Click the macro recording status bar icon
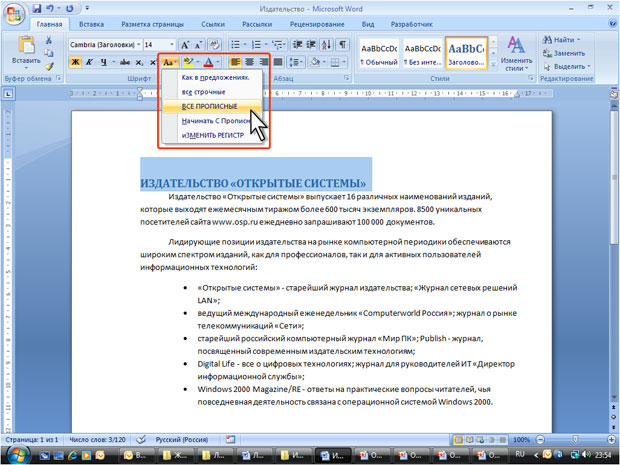The image size is (620, 465). (x=231, y=439)
